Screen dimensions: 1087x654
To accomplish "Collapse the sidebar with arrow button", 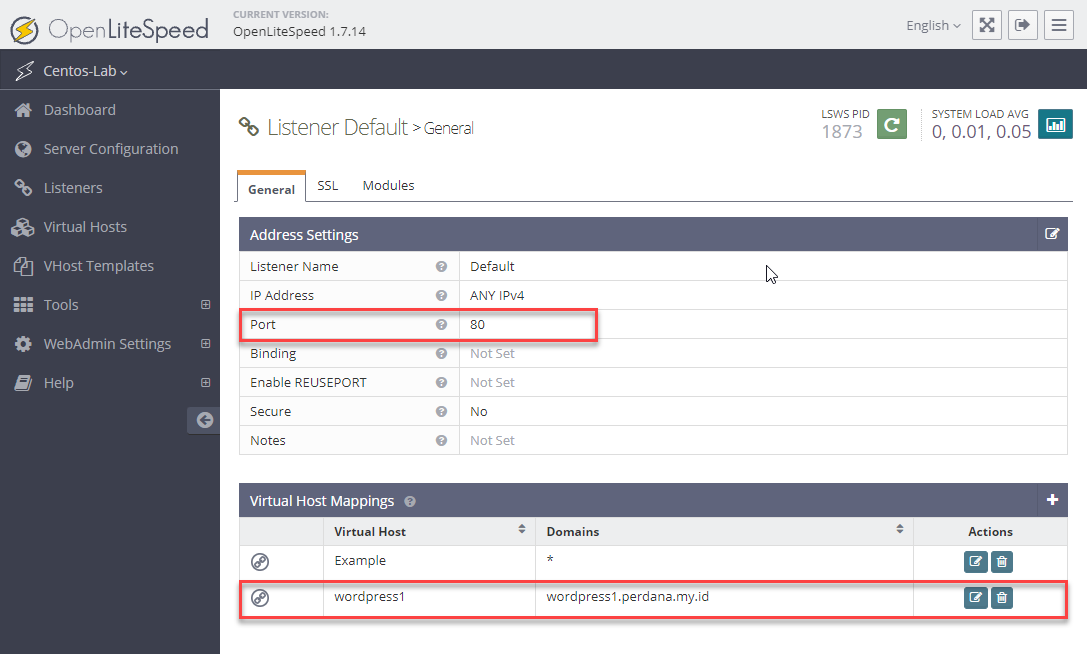I will pyautogui.click(x=204, y=420).
